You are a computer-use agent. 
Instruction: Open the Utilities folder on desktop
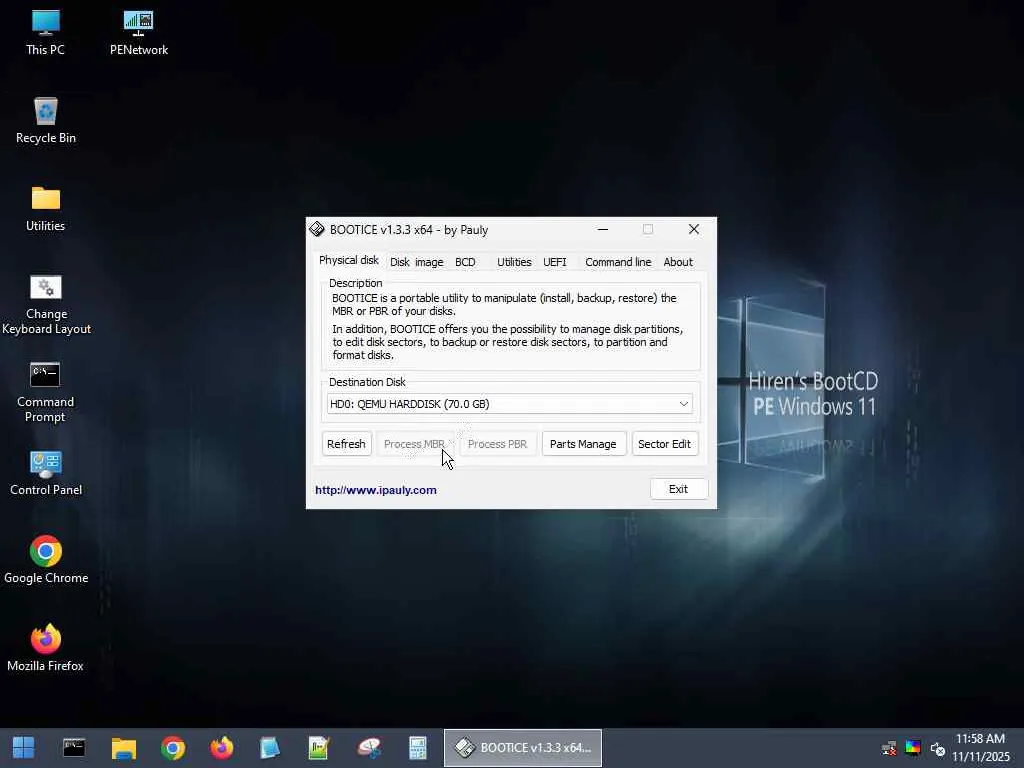coord(46,208)
